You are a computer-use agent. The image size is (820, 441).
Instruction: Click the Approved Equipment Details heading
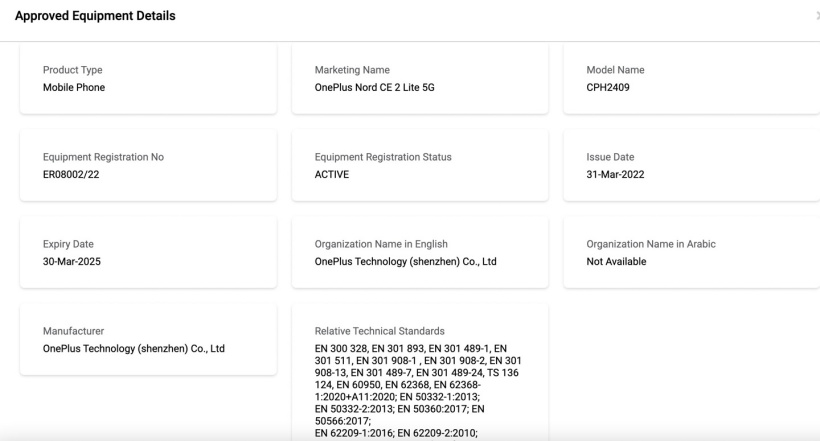pos(95,16)
